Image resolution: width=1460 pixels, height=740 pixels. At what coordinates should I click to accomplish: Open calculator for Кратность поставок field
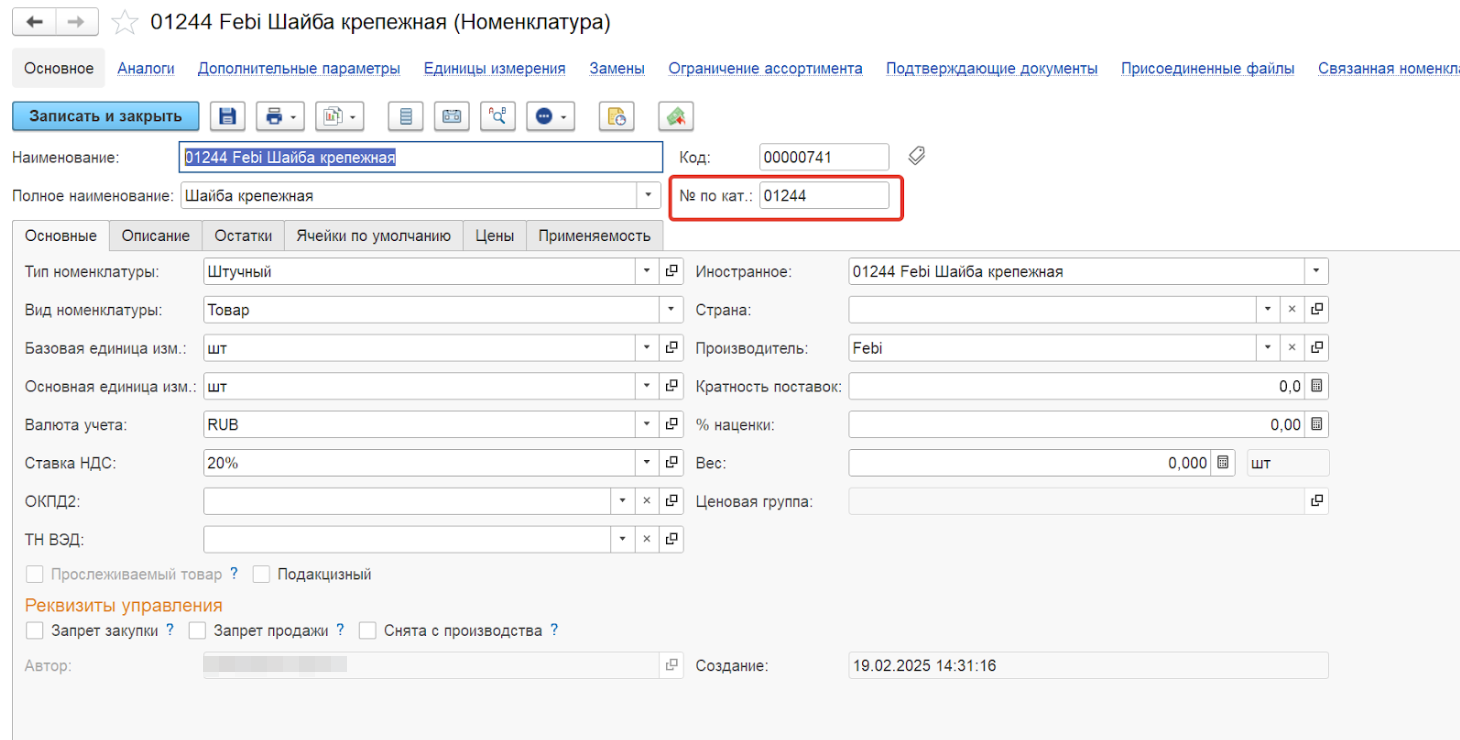click(x=1317, y=387)
